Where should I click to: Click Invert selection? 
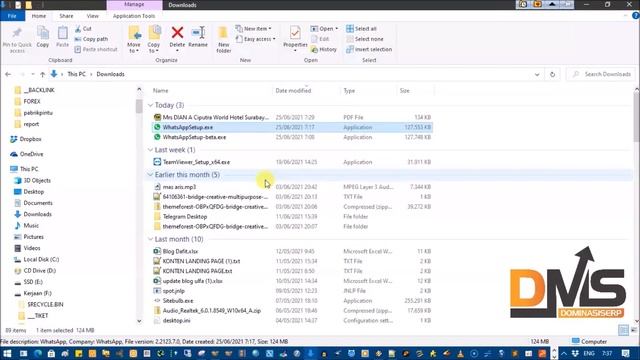369,49
